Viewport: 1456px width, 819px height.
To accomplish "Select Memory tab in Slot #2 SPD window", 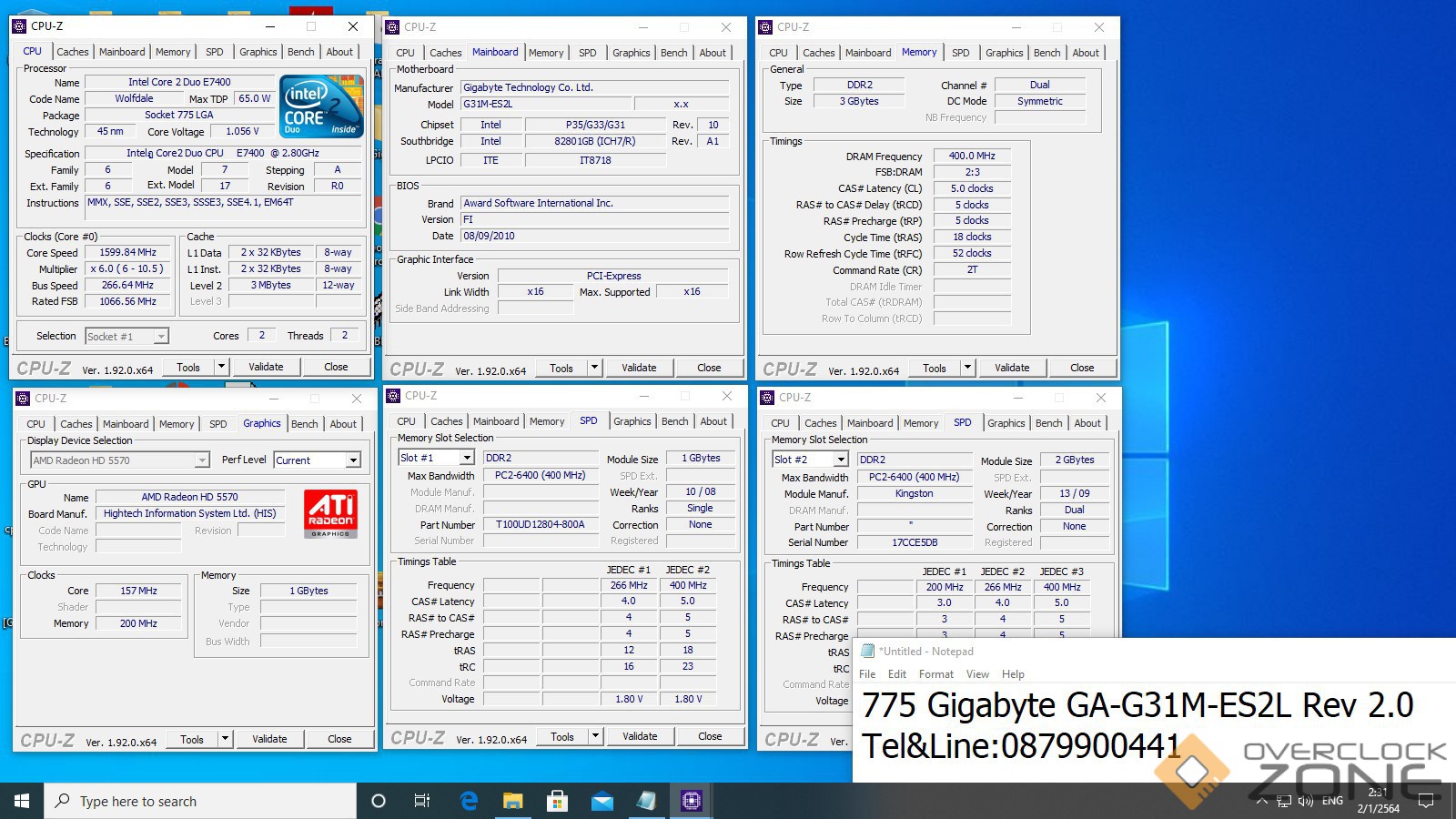I will 921,423.
